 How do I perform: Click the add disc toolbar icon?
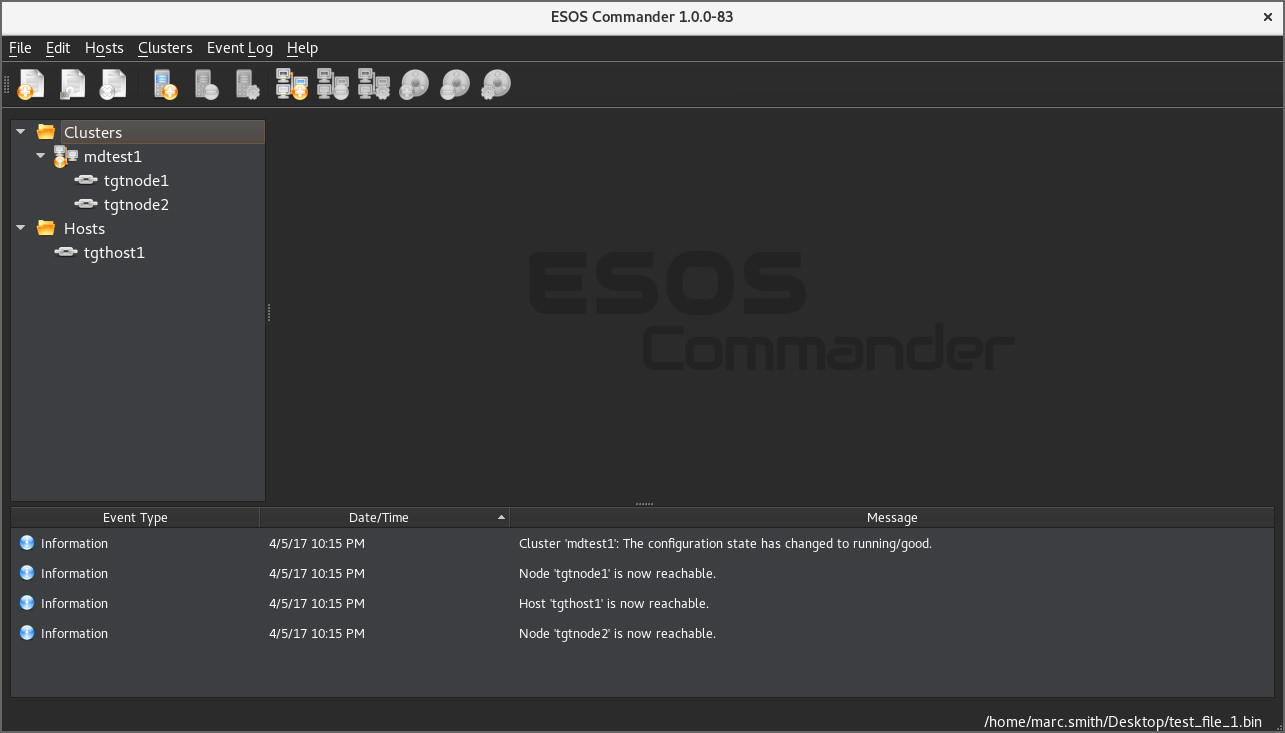pyautogui.click(x=414, y=85)
